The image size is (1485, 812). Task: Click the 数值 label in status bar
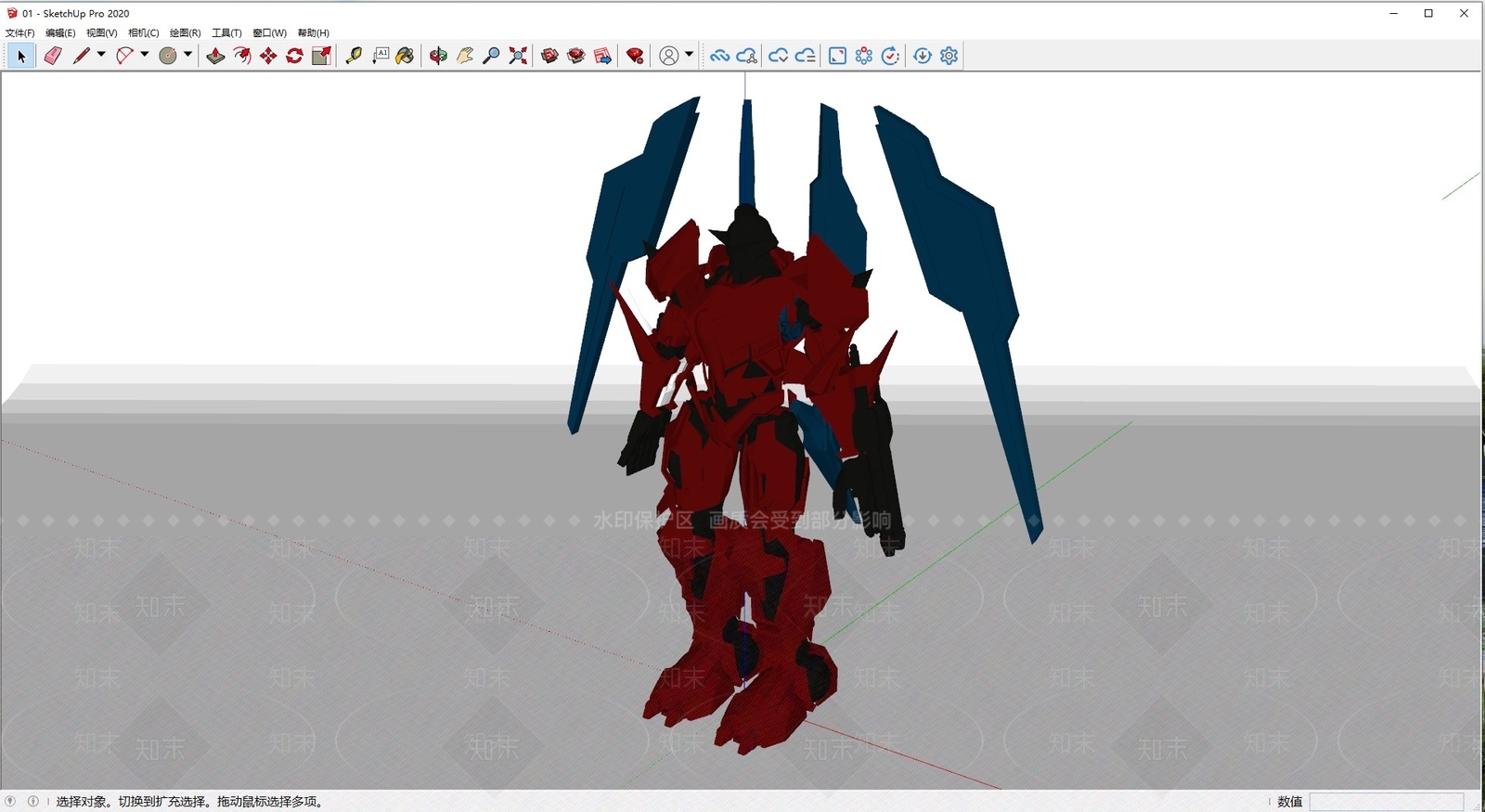click(x=1290, y=802)
